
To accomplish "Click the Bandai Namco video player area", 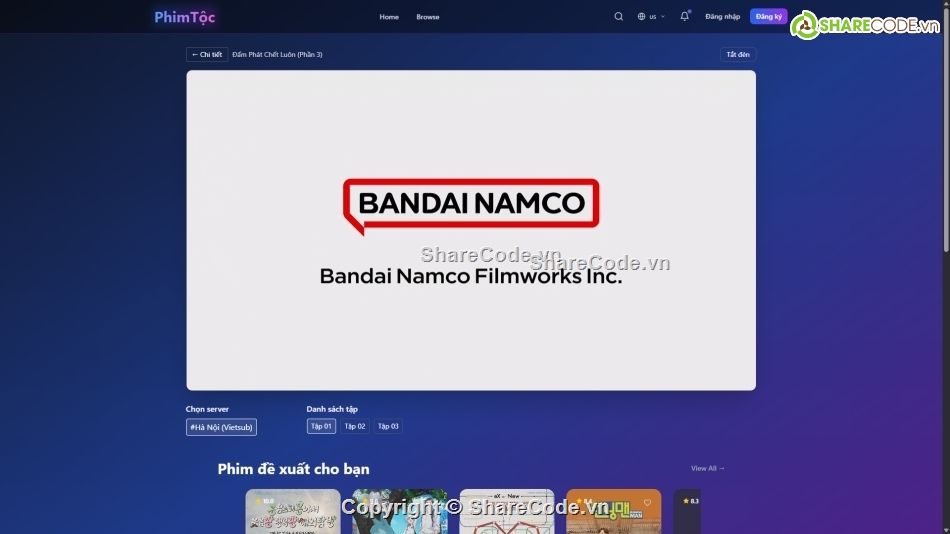I will (470, 230).
